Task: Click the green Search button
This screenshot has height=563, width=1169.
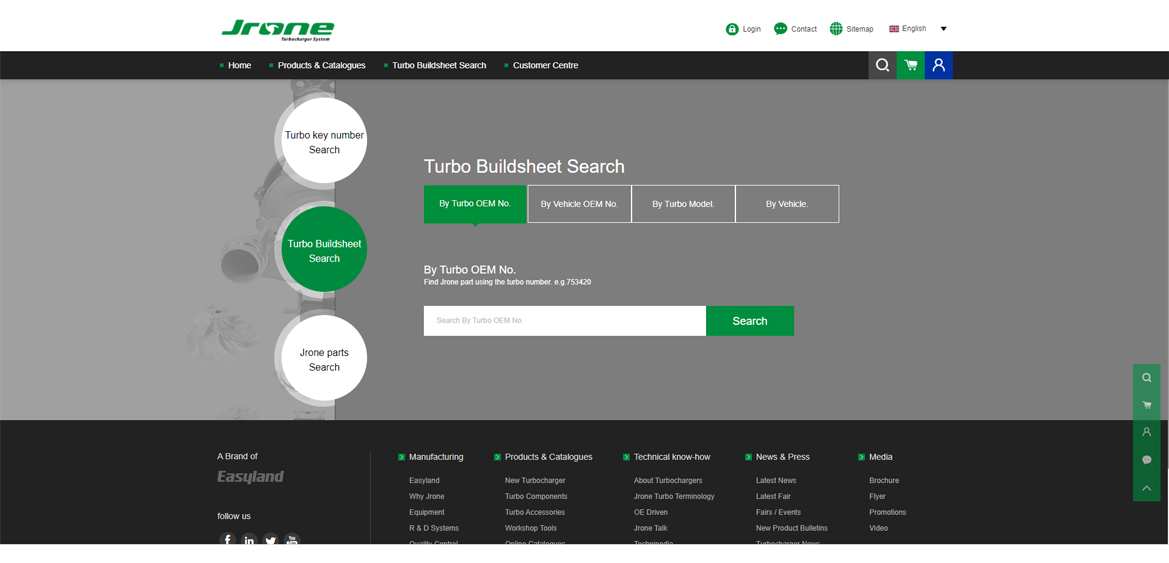Action: (x=750, y=321)
